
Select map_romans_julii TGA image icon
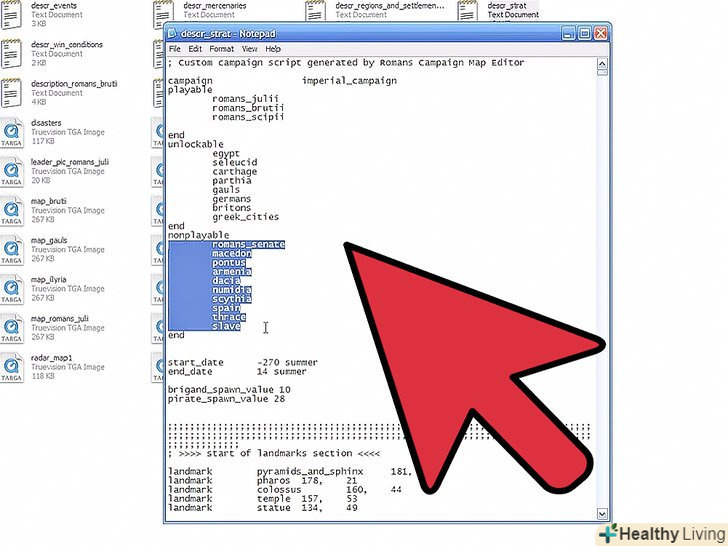[x=12, y=329]
